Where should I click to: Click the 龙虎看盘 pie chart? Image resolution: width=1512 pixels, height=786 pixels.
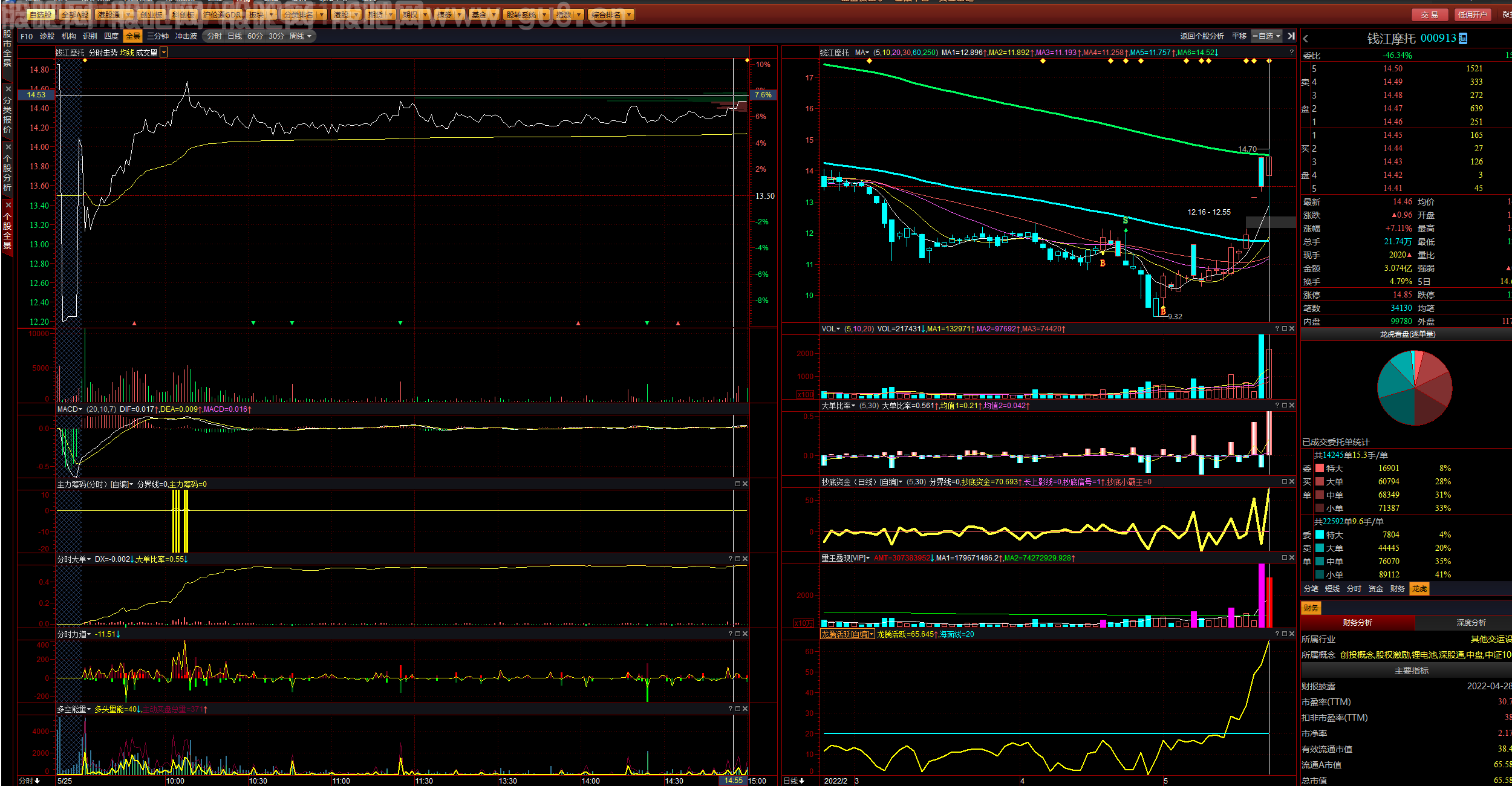point(1415,388)
